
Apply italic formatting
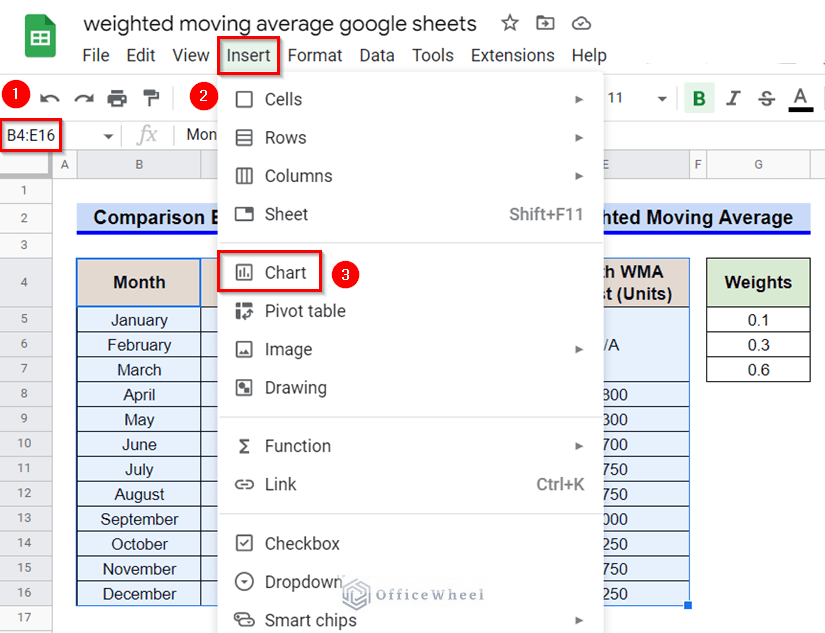coord(733,98)
